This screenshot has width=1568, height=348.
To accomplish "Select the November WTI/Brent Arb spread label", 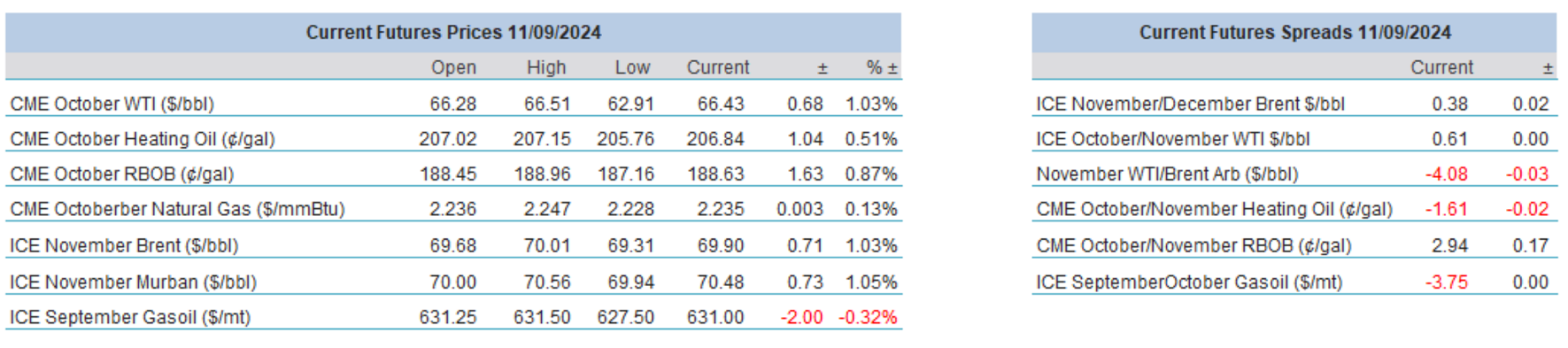I will click(1167, 174).
